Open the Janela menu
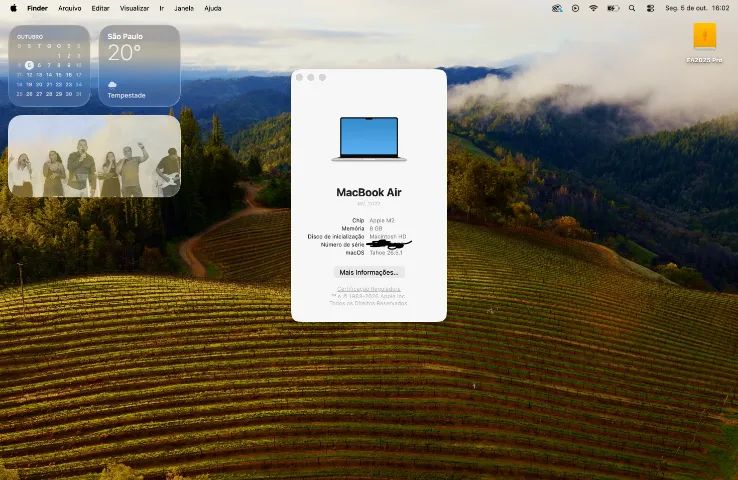Viewport: 738px width, 480px height. [x=184, y=8]
